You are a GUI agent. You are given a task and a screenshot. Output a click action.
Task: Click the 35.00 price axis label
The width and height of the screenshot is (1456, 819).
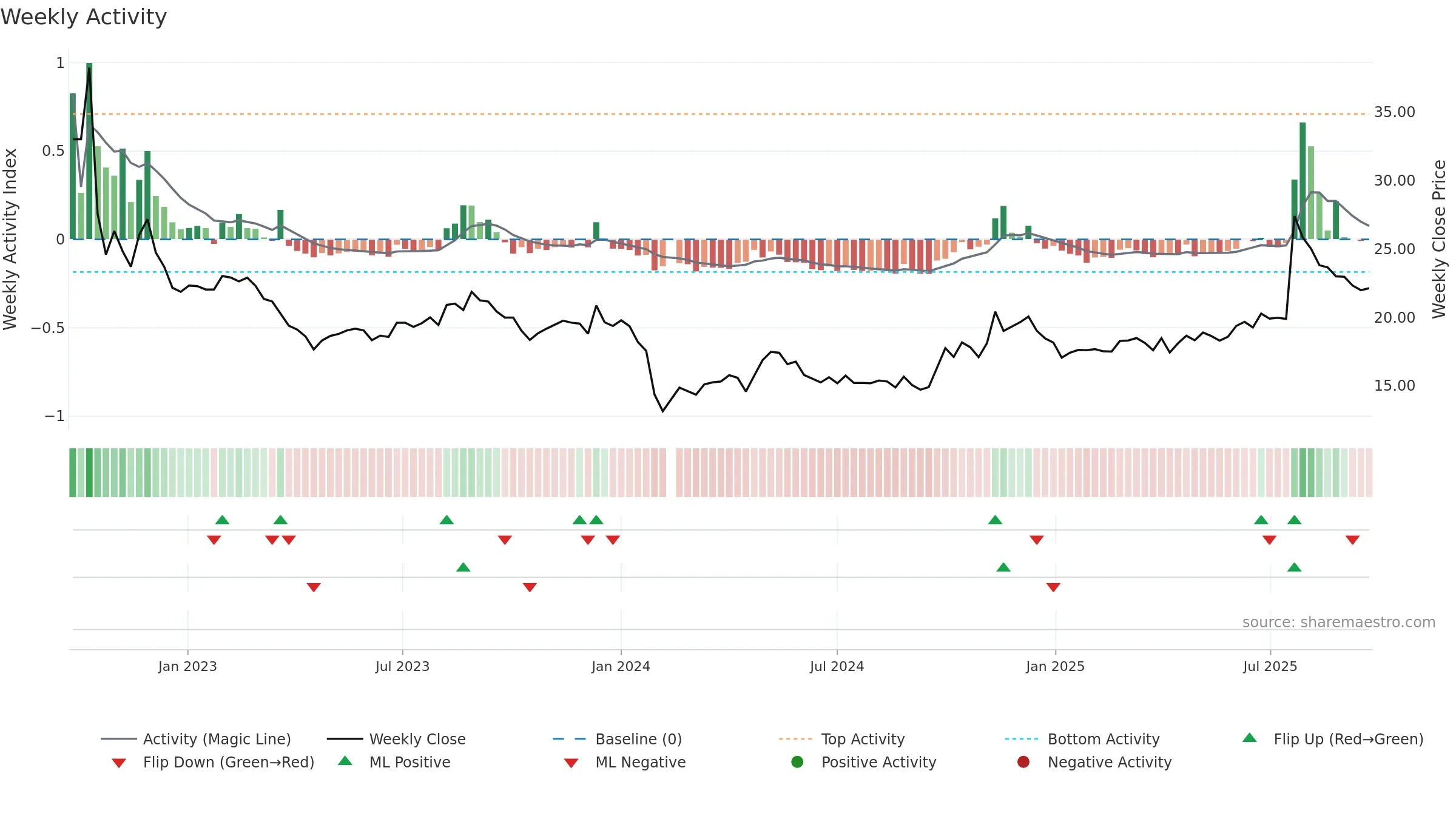click(1394, 112)
